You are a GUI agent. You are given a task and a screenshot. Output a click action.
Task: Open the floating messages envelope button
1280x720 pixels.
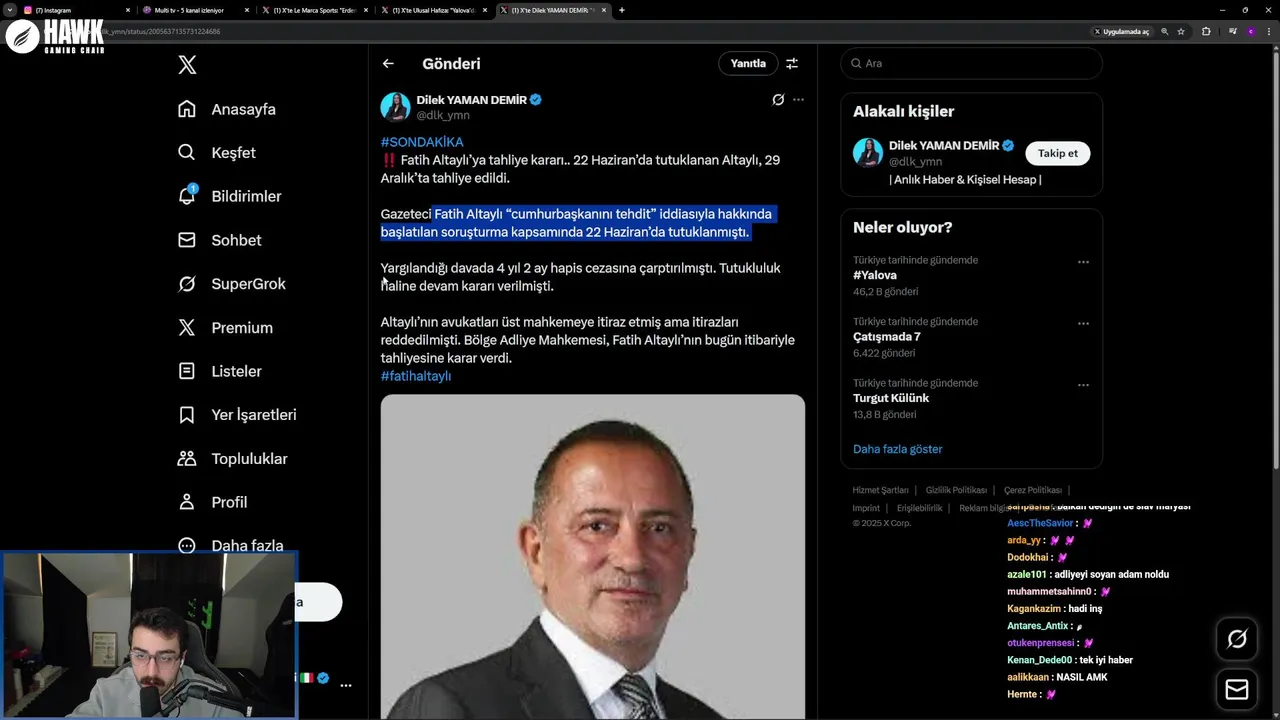(1237, 690)
